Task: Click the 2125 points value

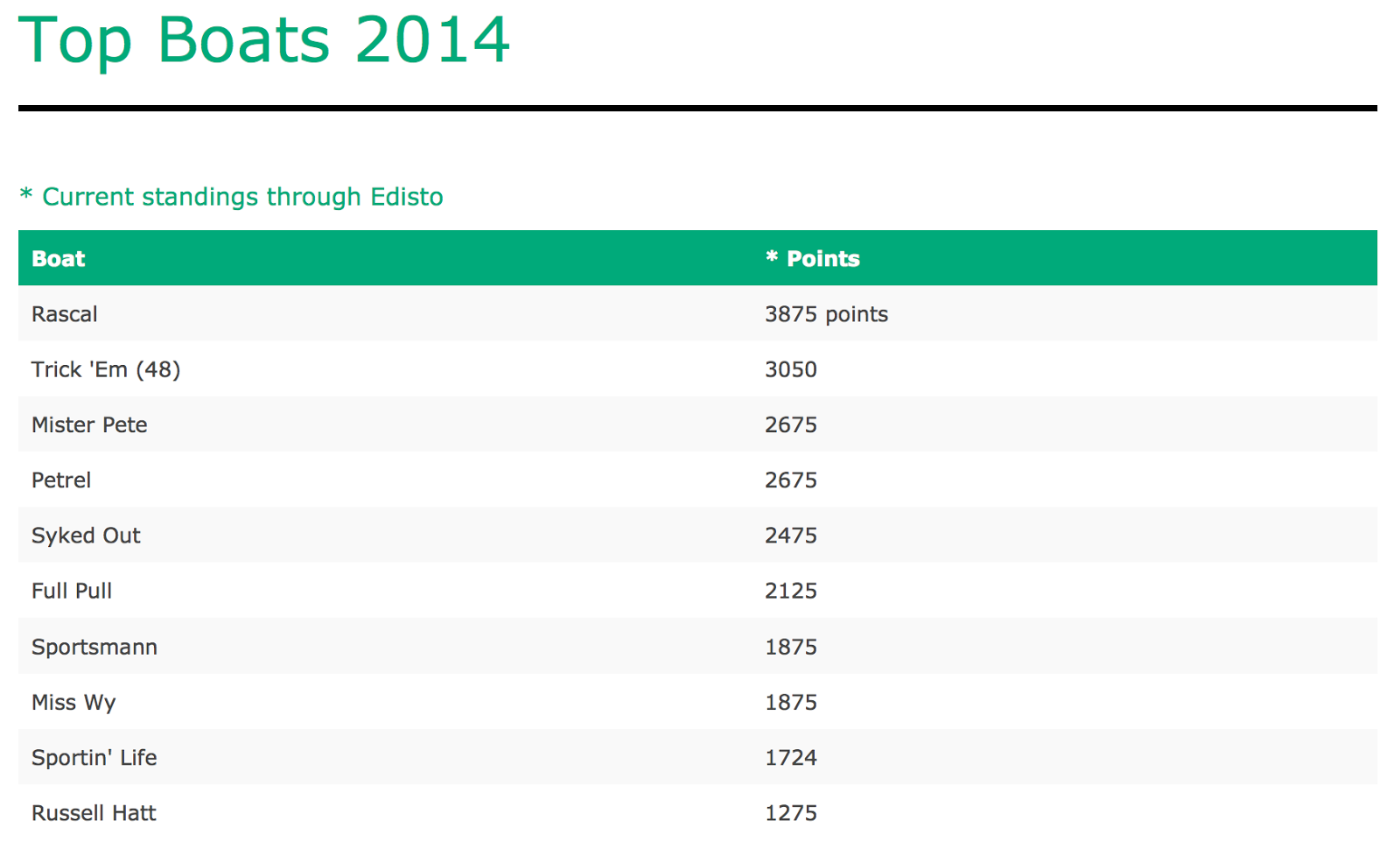Action: [x=791, y=591]
